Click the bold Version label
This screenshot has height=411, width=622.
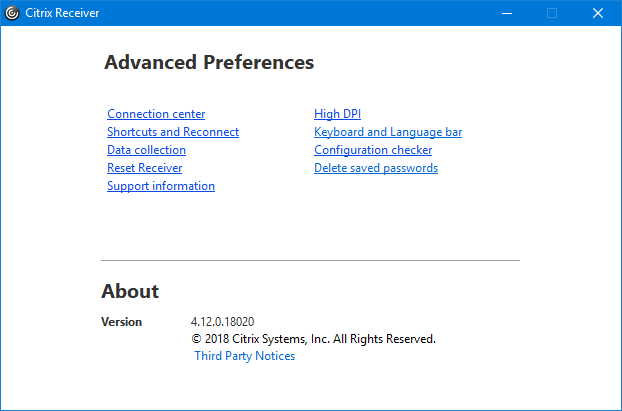[x=121, y=322]
